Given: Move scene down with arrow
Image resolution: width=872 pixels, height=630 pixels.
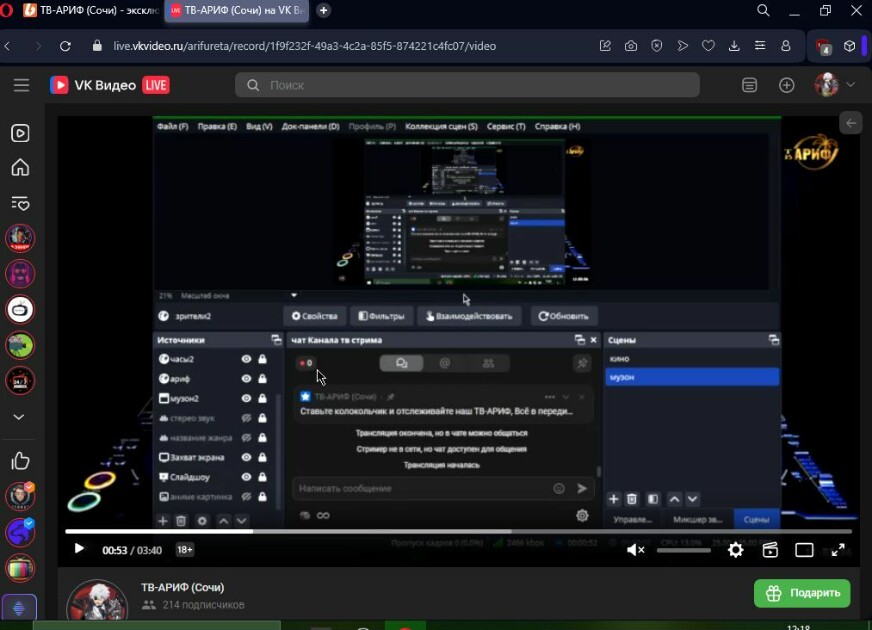Looking at the screenshot, I should tap(692, 499).
